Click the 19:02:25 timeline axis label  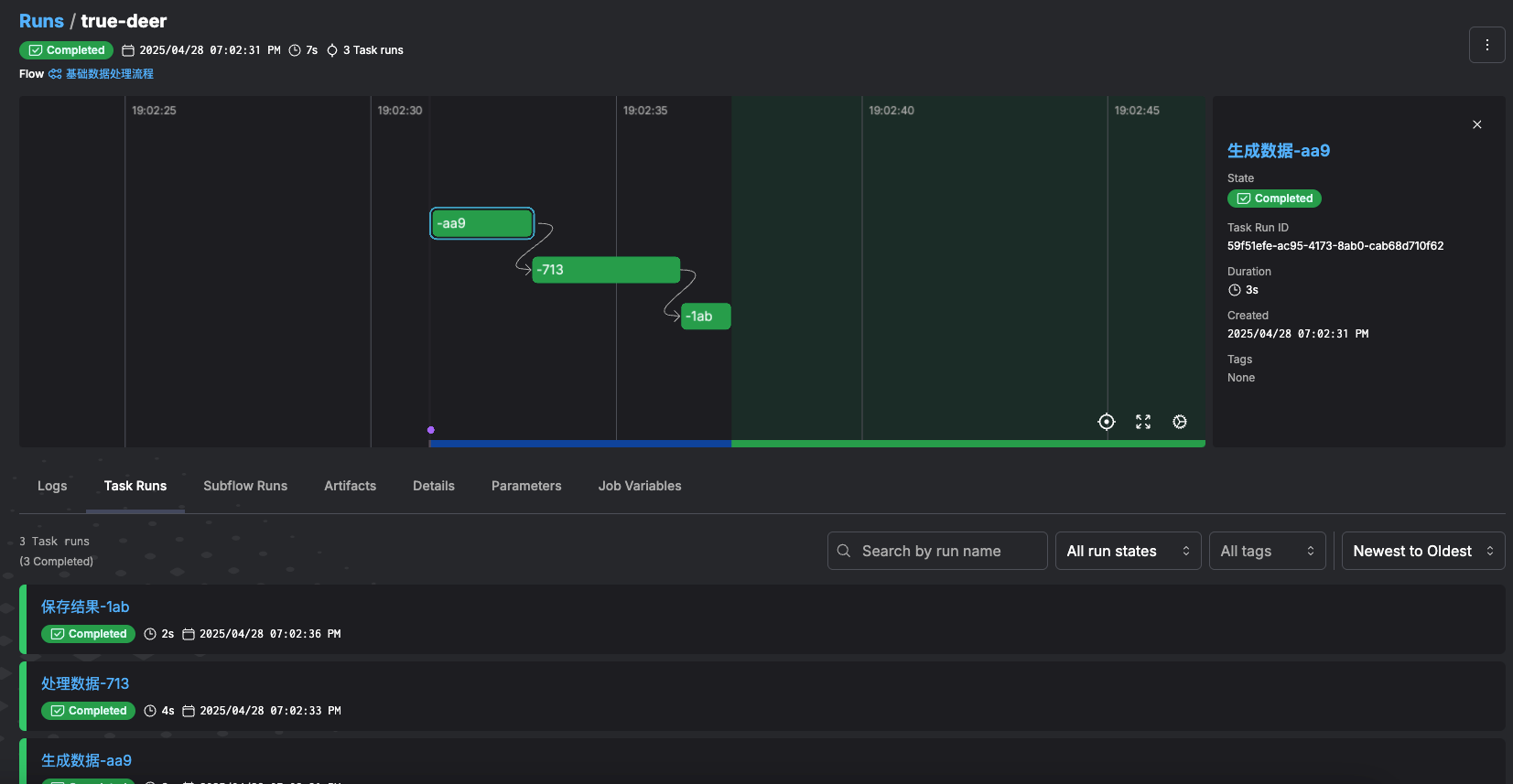154,111
